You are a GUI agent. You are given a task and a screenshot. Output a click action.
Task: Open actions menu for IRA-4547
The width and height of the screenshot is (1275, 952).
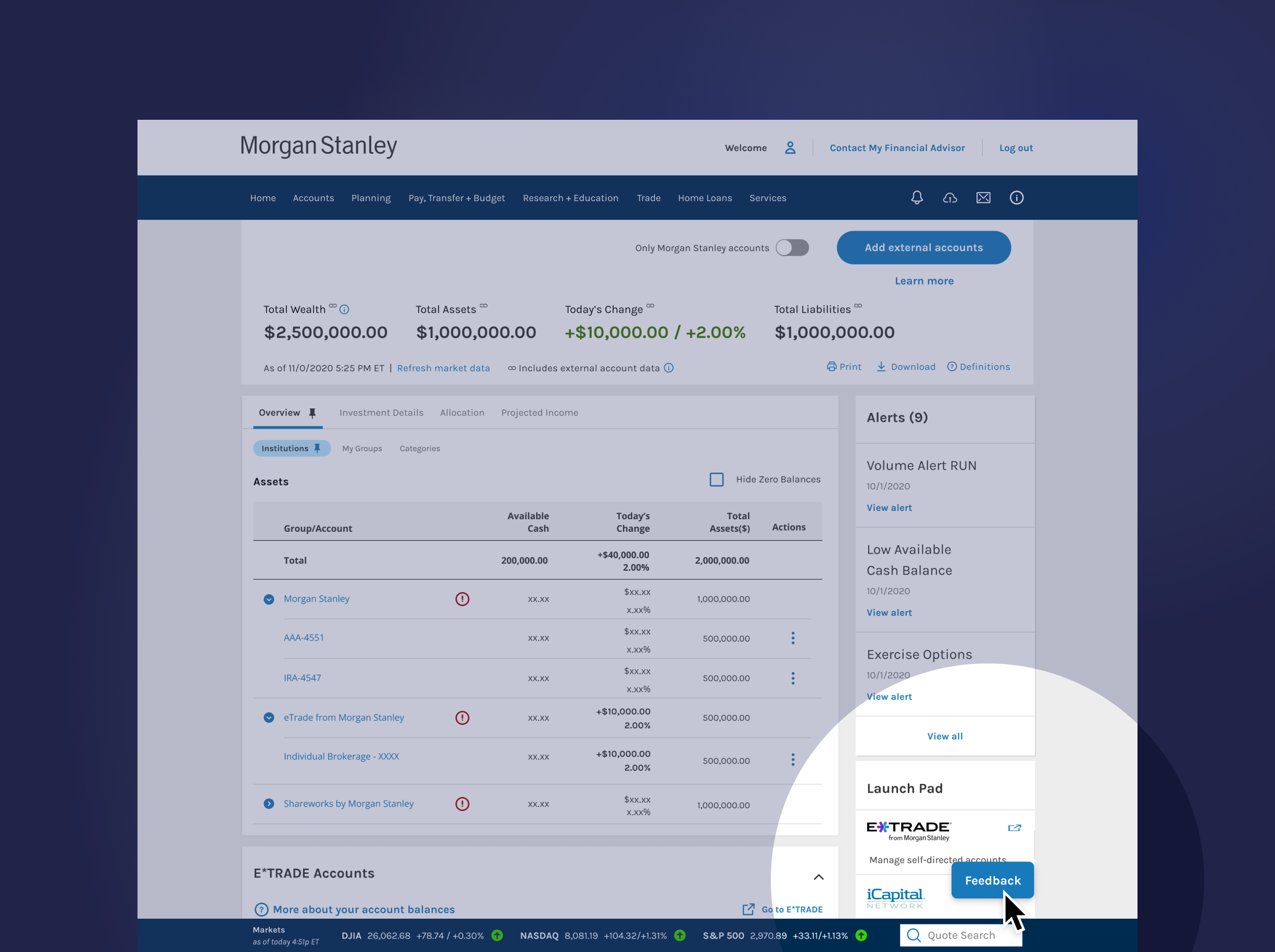coord(793,678)
